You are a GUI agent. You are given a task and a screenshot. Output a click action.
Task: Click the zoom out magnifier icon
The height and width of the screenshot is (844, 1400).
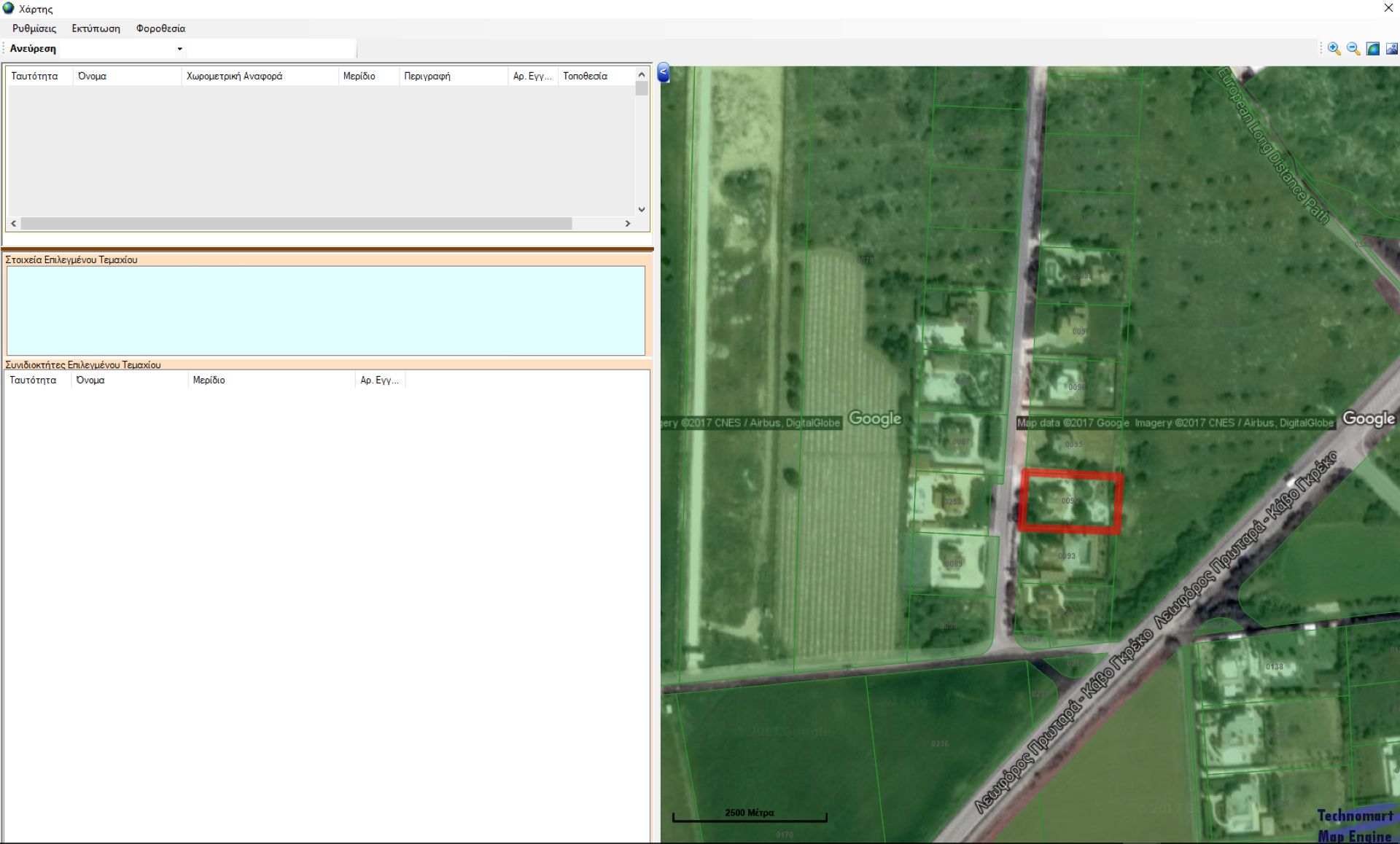point(1353,49)
